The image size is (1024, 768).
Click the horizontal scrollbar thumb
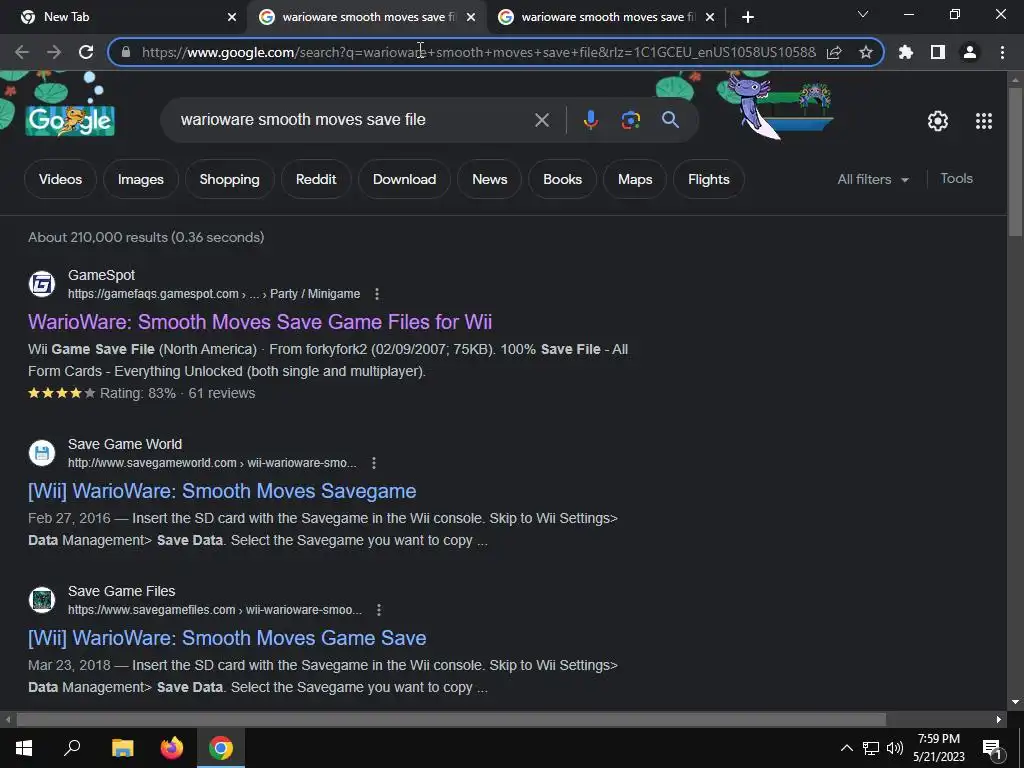(451, 720)
